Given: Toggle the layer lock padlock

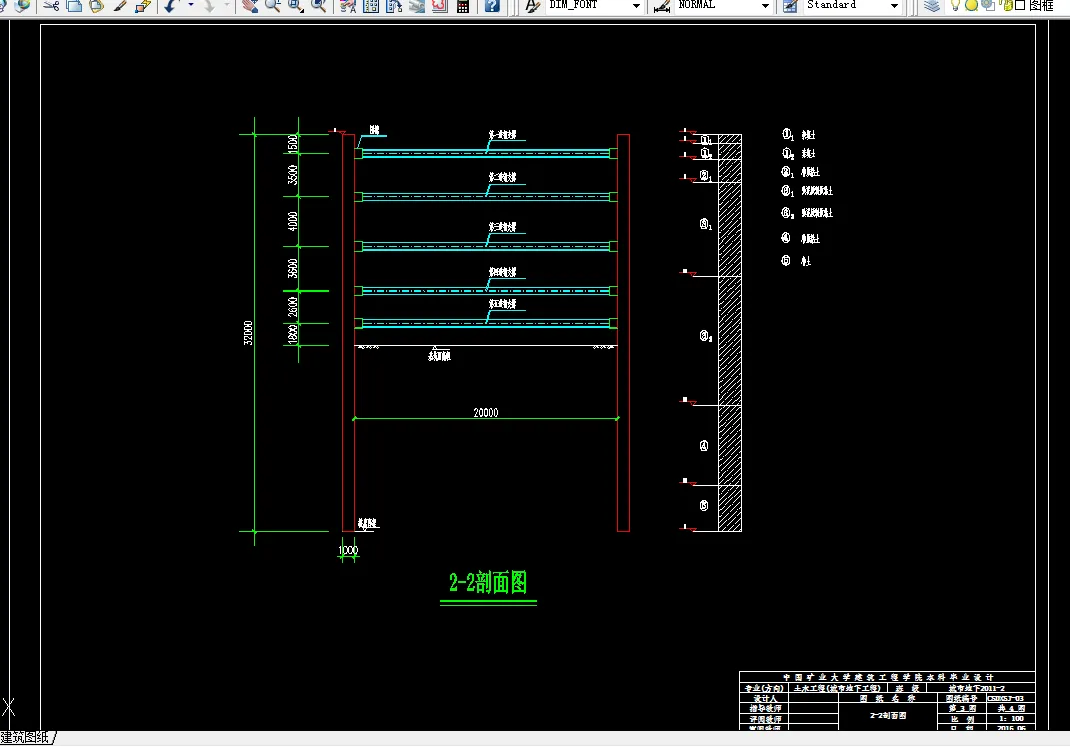Looking at the screenshot, I should pos(1007,5).
